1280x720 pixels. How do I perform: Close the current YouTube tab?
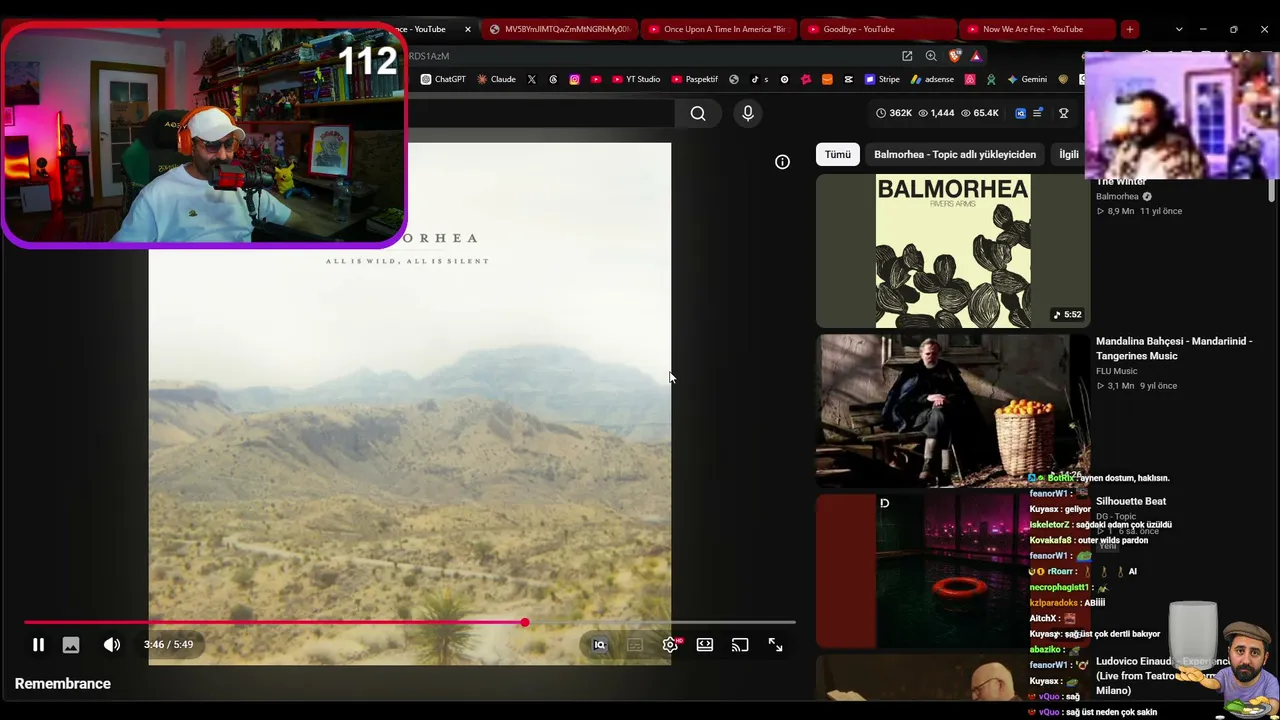click(467, 29)
